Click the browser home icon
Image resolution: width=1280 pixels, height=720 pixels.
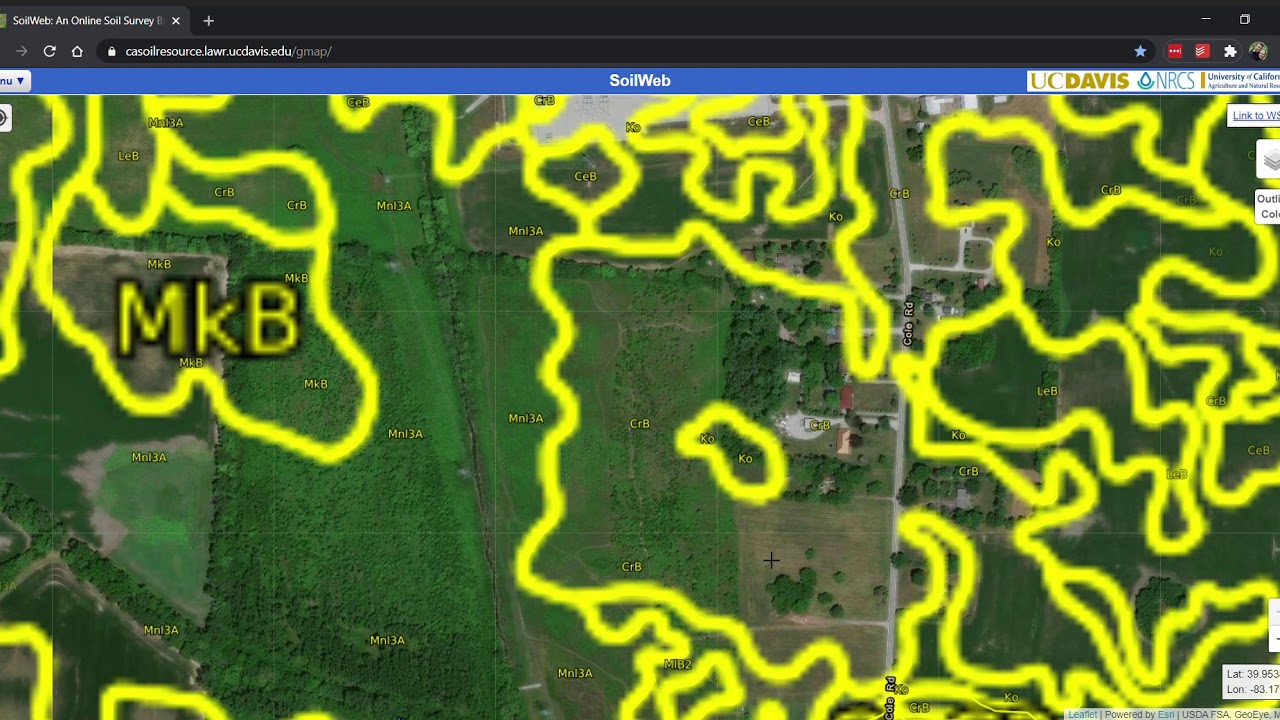pos(77,51)
